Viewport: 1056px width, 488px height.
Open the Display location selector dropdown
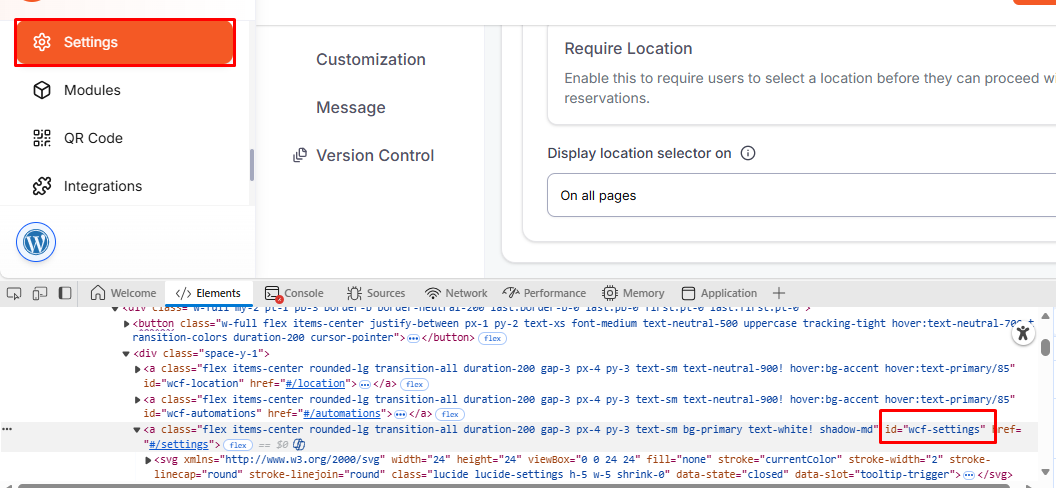click(800, 196)
